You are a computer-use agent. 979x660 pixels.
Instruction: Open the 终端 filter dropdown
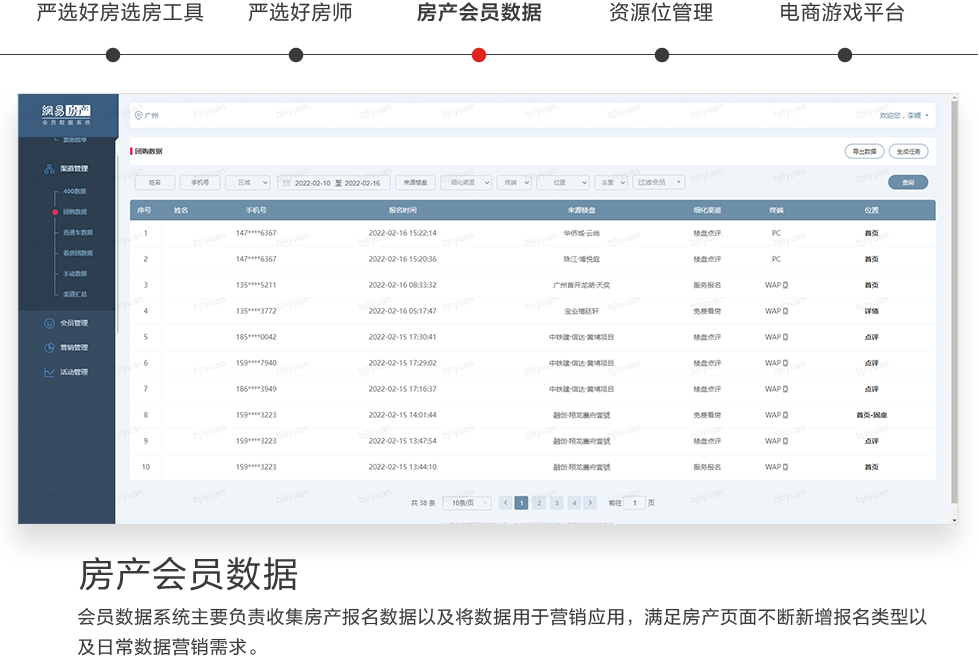click(514, 182)
